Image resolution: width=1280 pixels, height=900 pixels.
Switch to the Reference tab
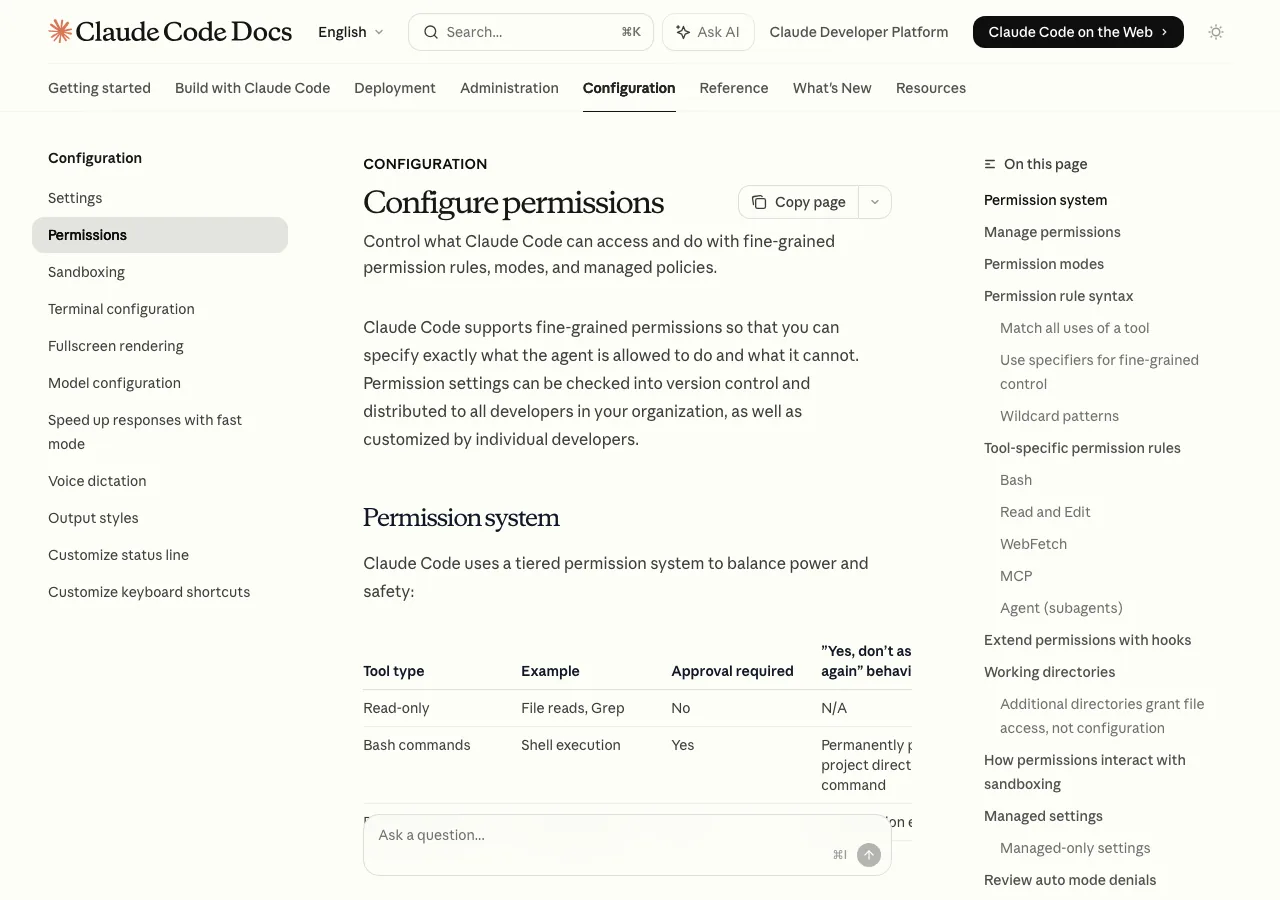pyautogui.click(x=734, y=88)
